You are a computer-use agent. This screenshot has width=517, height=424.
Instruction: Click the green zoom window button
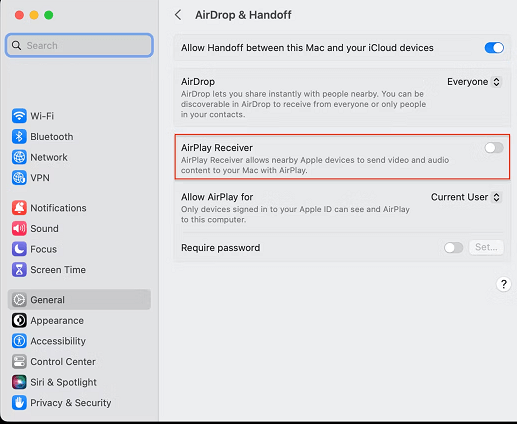pyautogui.click(x=49, y=15)
